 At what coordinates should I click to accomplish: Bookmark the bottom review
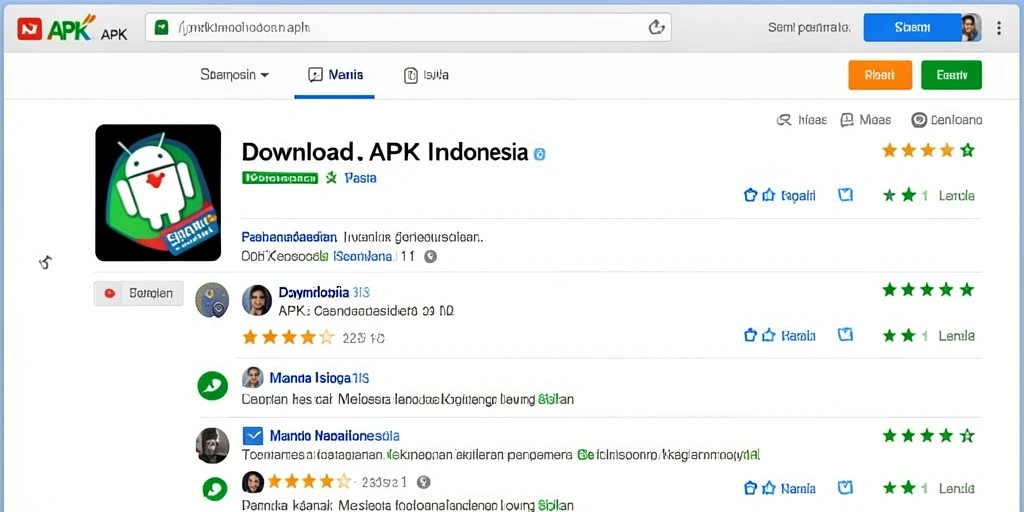845,487
